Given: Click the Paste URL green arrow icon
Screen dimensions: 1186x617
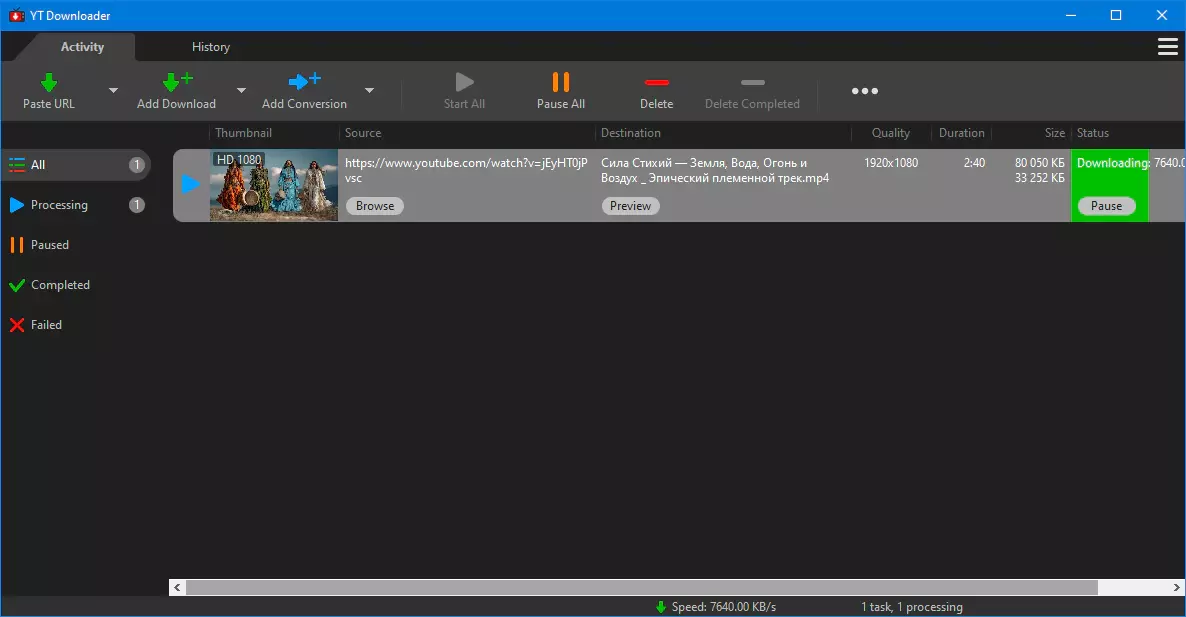Looking at the screenshot, I should [49, 83].
